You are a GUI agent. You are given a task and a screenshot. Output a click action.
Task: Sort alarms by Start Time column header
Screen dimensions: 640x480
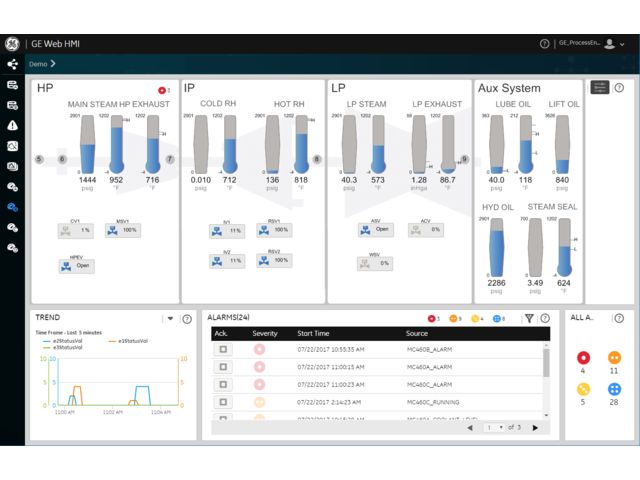tap(314, 333)
